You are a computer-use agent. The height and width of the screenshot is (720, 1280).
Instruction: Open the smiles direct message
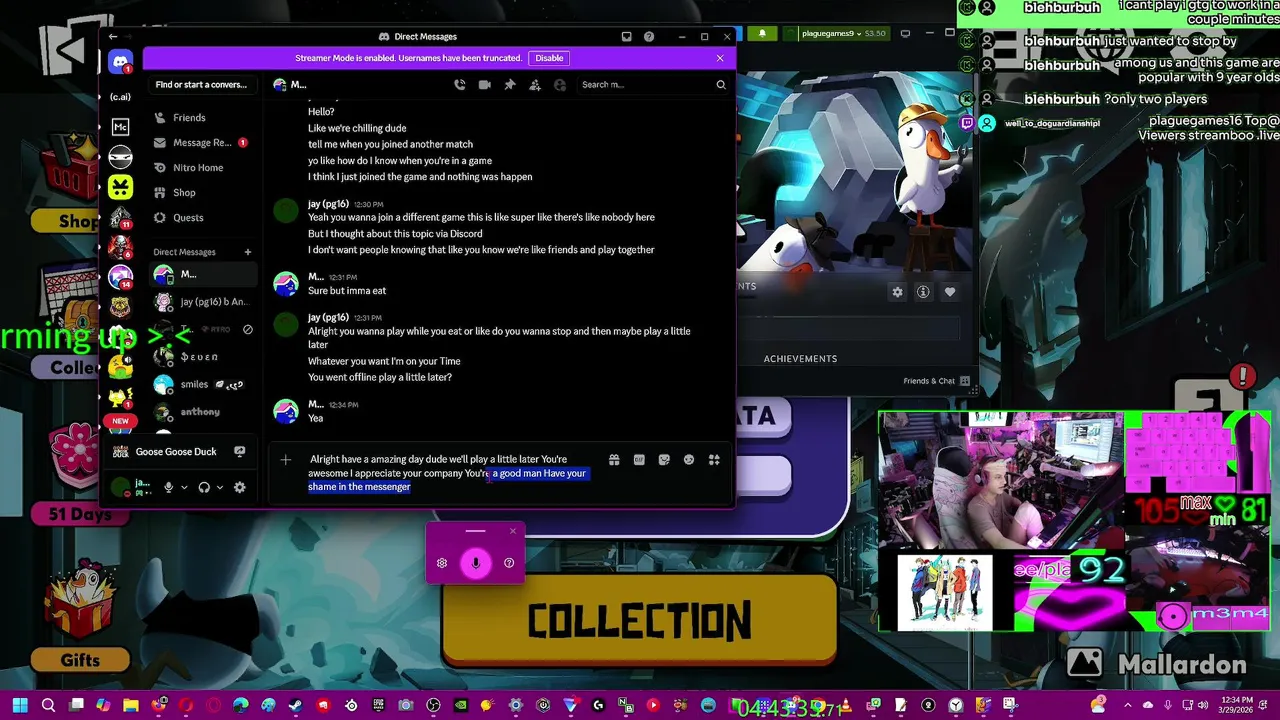pyautogui.click(x=203, y=384)
